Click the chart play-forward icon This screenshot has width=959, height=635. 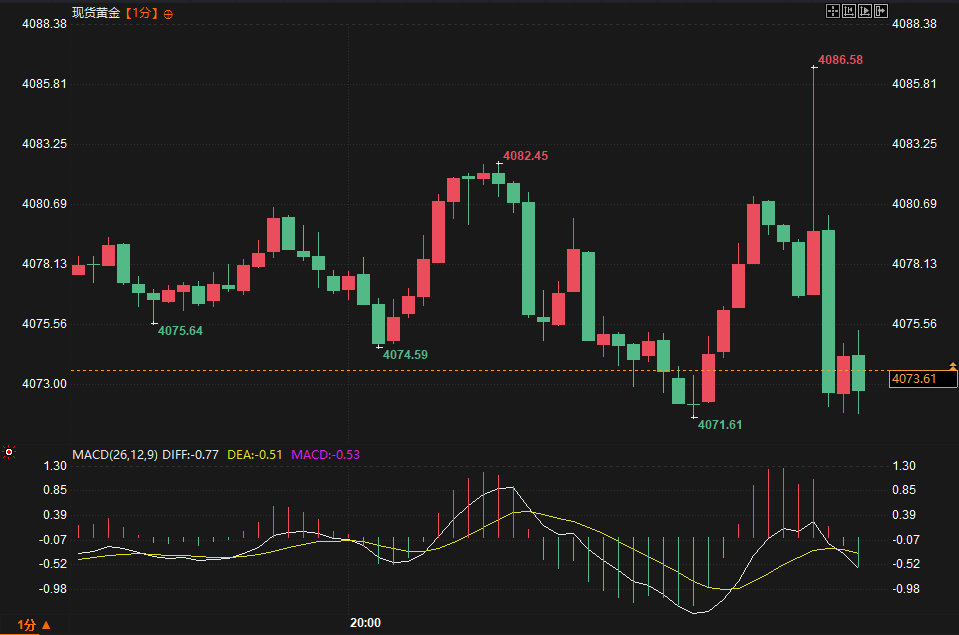865,11
